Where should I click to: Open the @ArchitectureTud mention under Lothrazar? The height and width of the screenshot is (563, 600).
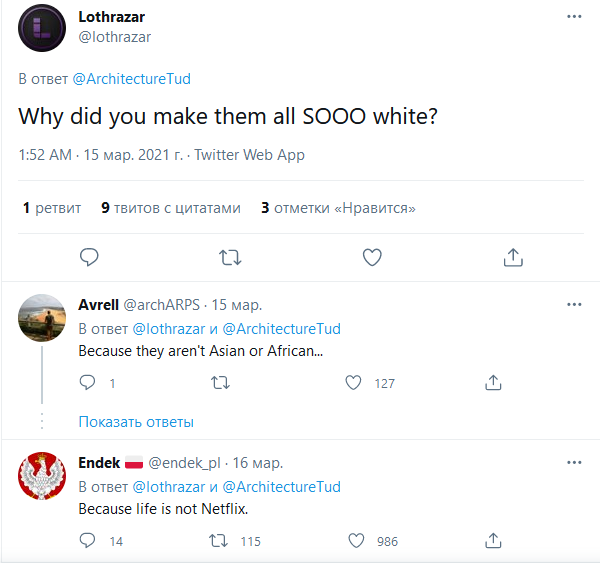coord(131,78)
